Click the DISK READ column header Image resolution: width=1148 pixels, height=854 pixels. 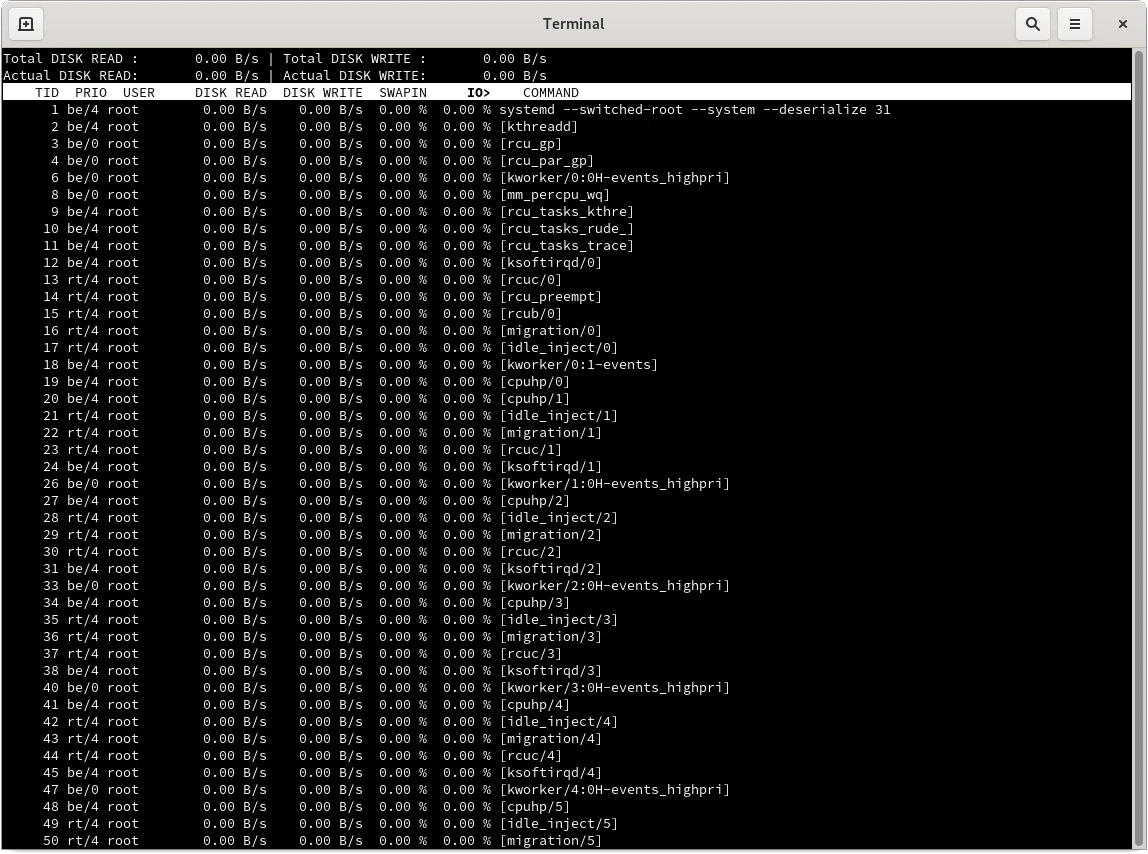click(x=231, y=93)
